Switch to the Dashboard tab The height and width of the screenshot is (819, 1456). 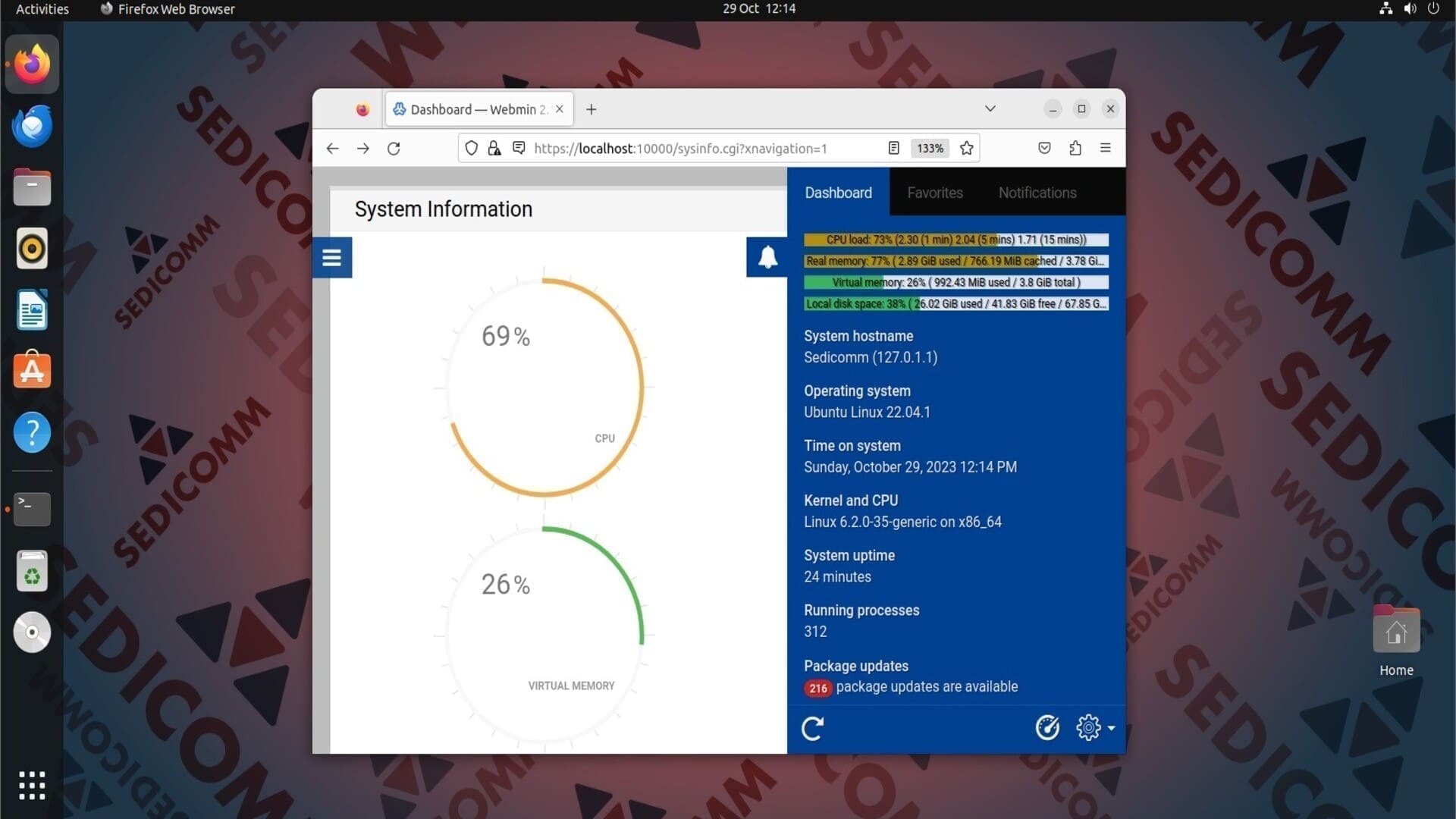pos(838,193)
